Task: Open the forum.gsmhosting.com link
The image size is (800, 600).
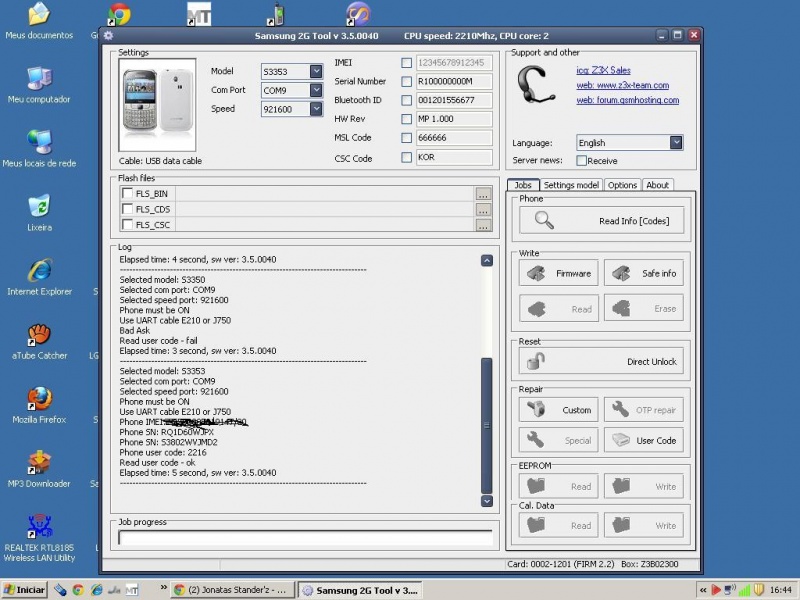Action: point(628,100)
